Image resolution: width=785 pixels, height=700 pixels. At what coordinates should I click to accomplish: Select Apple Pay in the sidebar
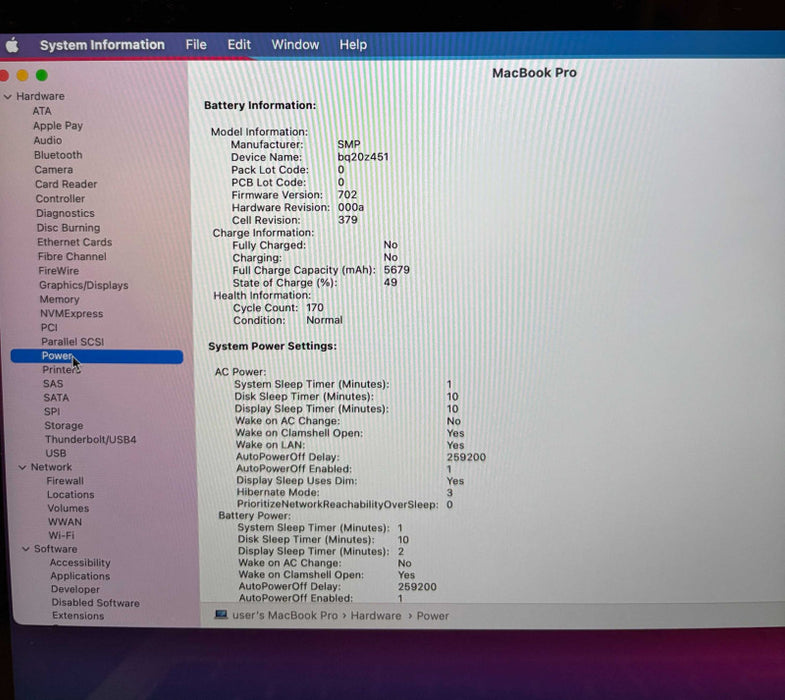coord(58,126)
